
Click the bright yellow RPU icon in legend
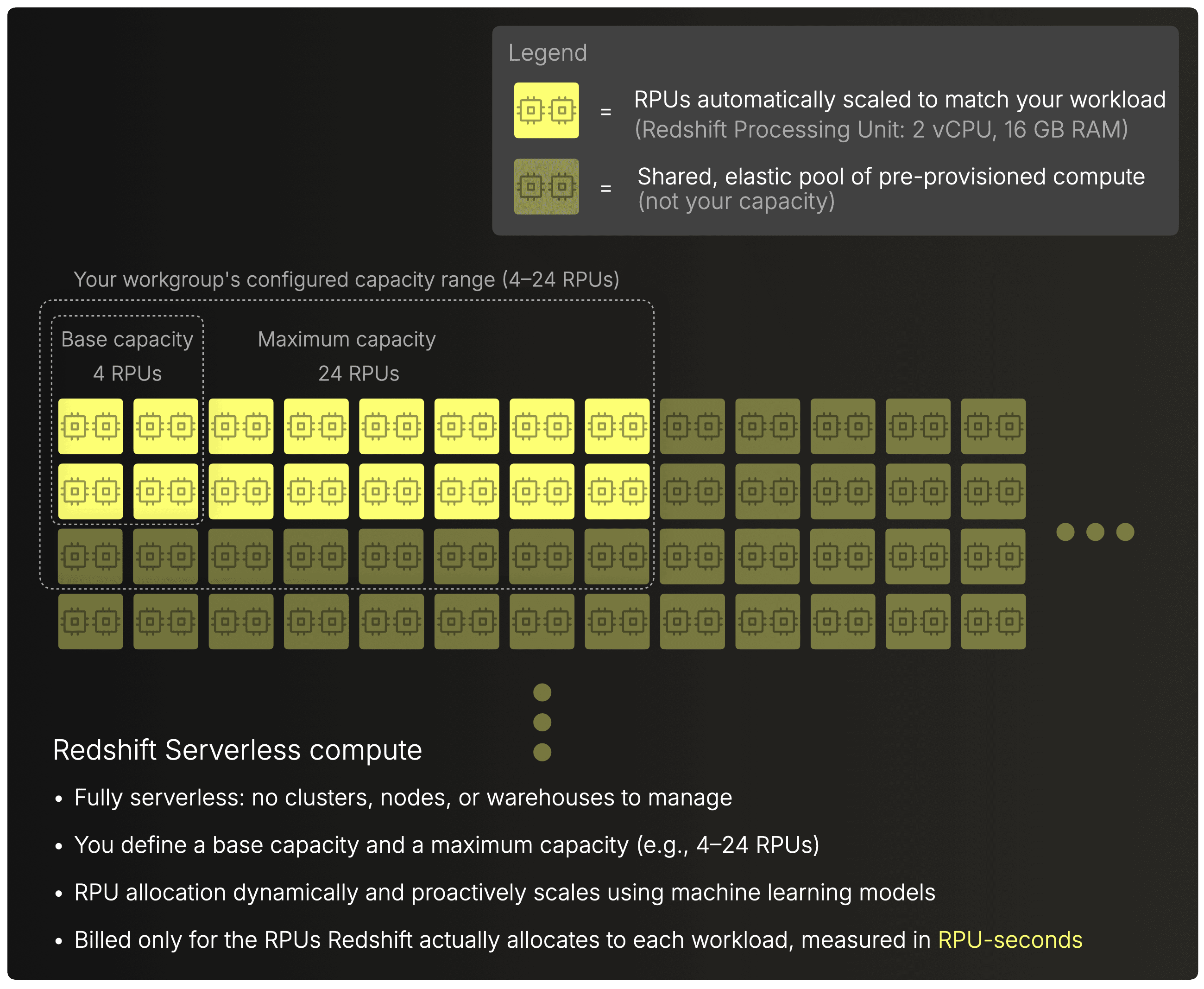point(546,110)
